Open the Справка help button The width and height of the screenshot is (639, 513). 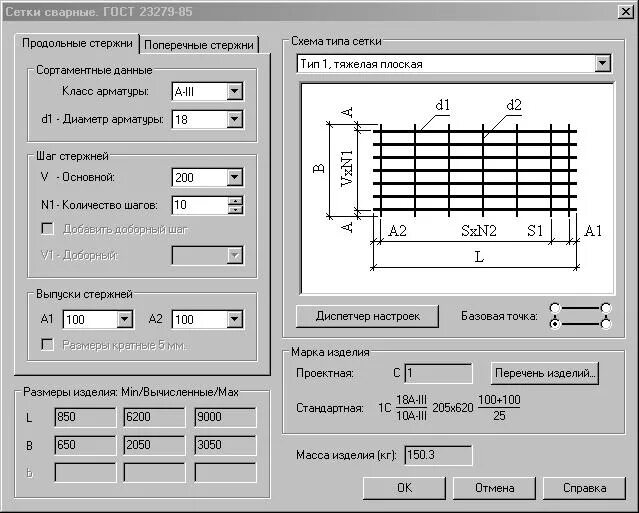tap(584, 488)
